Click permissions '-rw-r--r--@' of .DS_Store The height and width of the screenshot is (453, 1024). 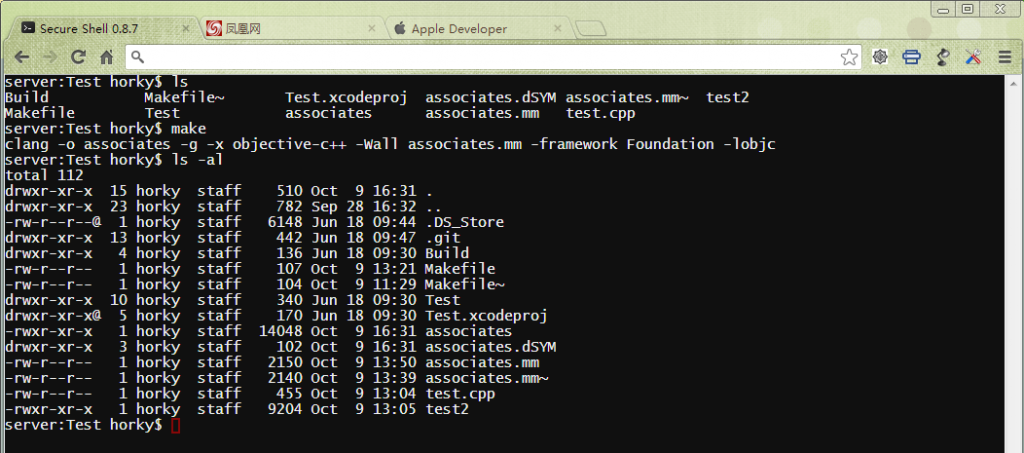pyautogui.click(x=52, y=223)
